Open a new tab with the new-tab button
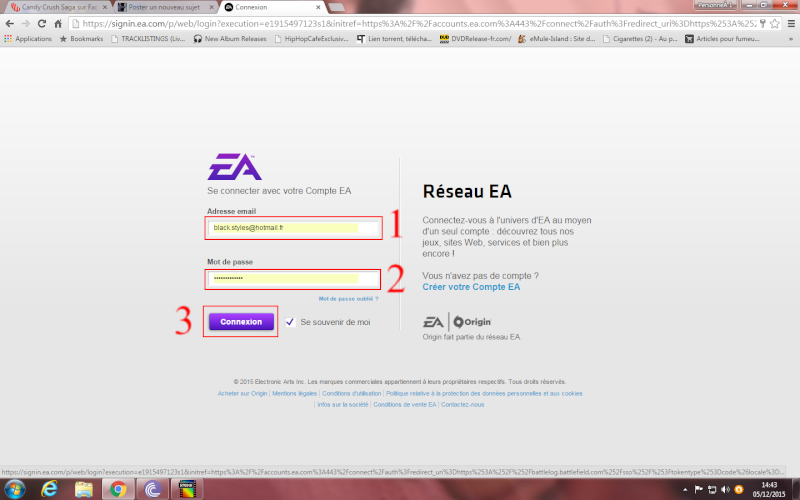The height and width of the screenshot is (500, 800). tap(336, 7)
